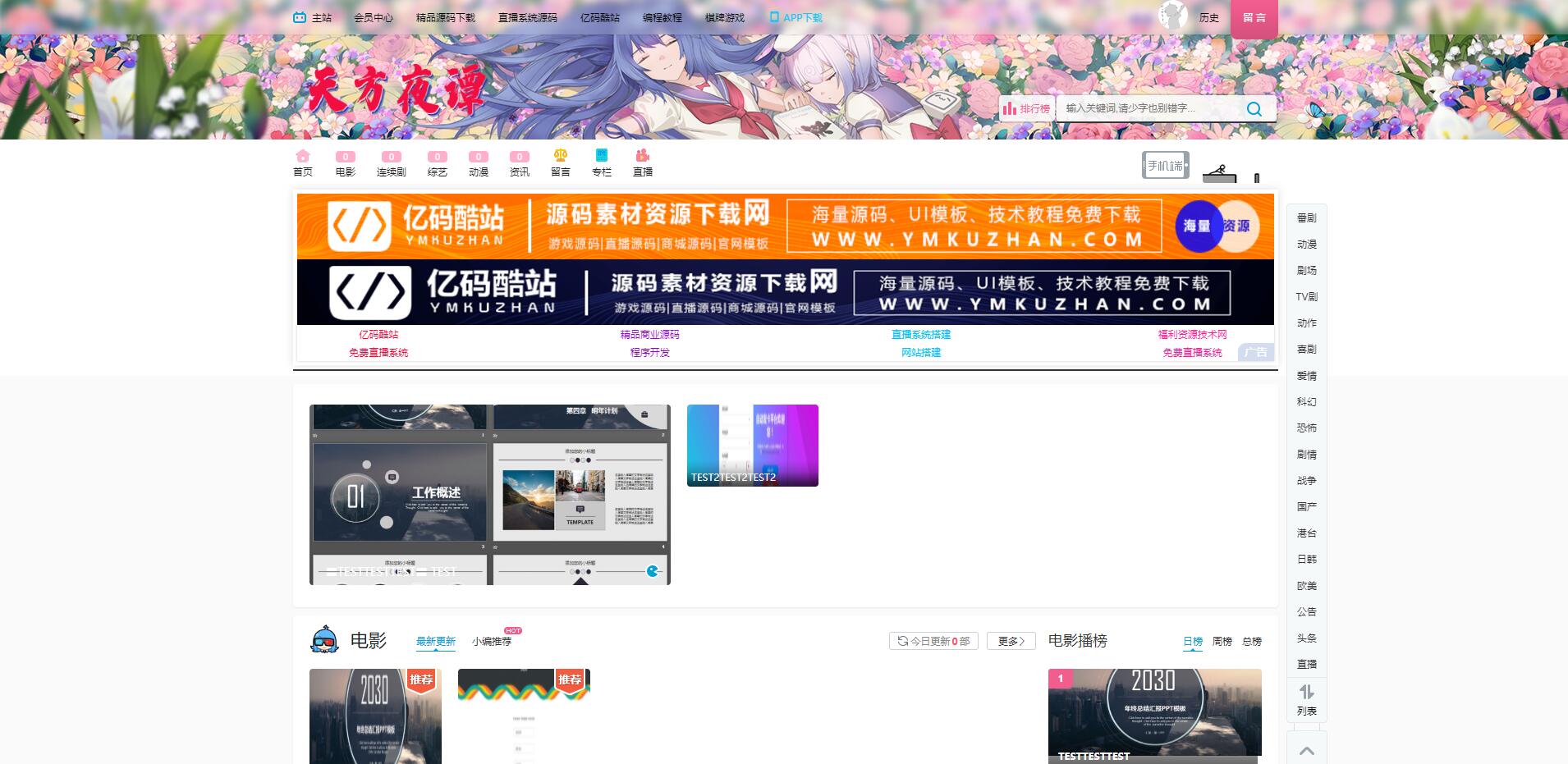Click the back-to-top chevron arrow

coord(1307,750)
